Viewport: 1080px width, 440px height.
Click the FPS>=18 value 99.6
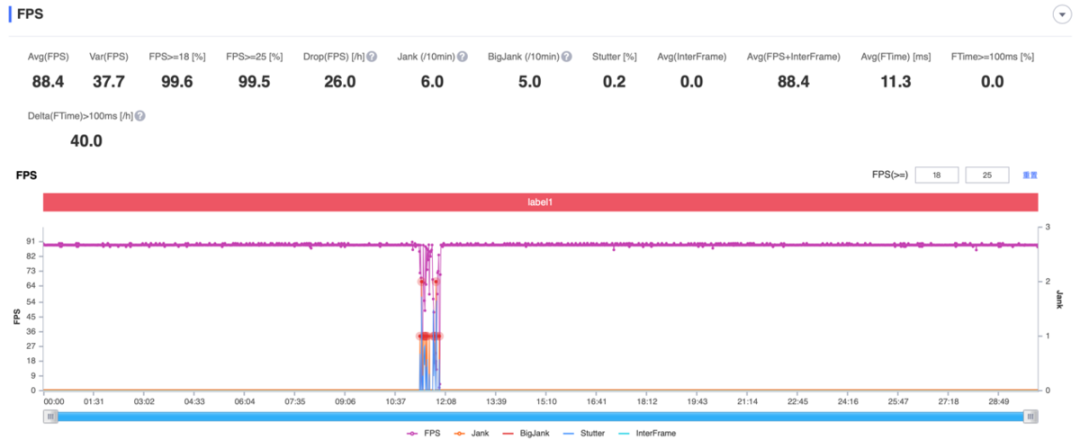[177, 82]
